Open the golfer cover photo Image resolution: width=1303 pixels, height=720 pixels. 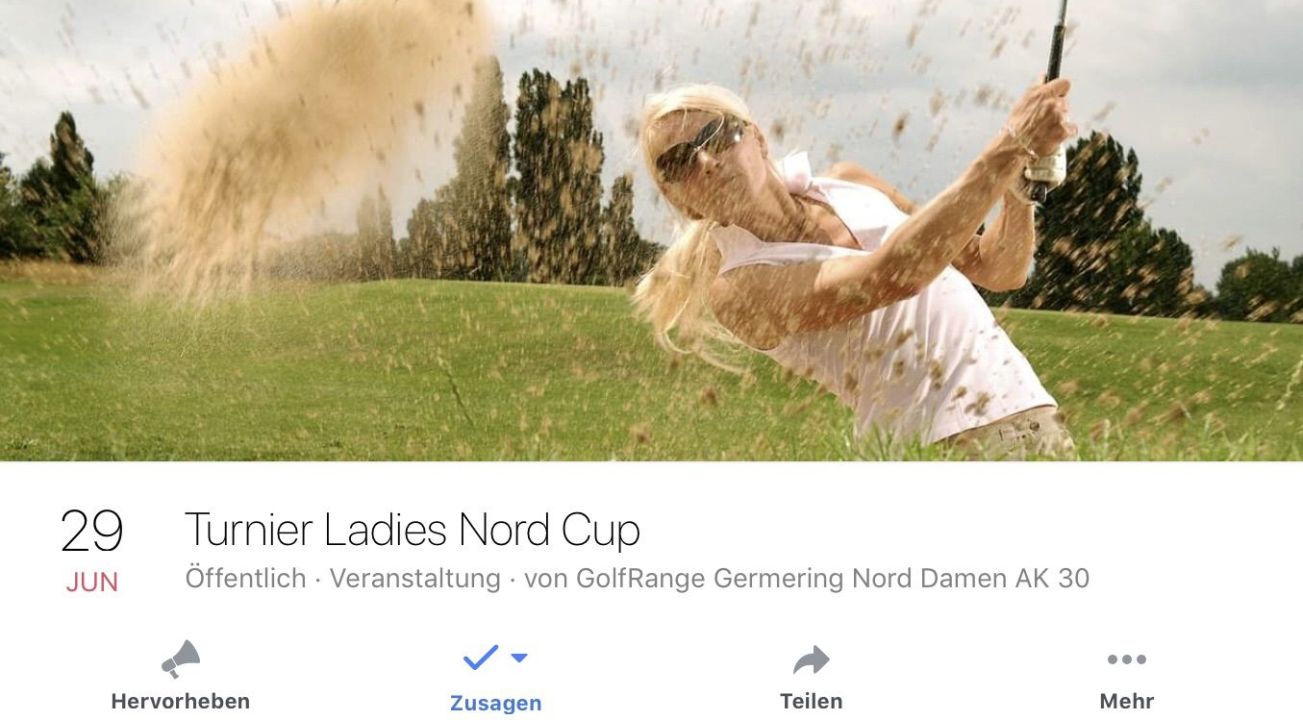click(651, 230)
